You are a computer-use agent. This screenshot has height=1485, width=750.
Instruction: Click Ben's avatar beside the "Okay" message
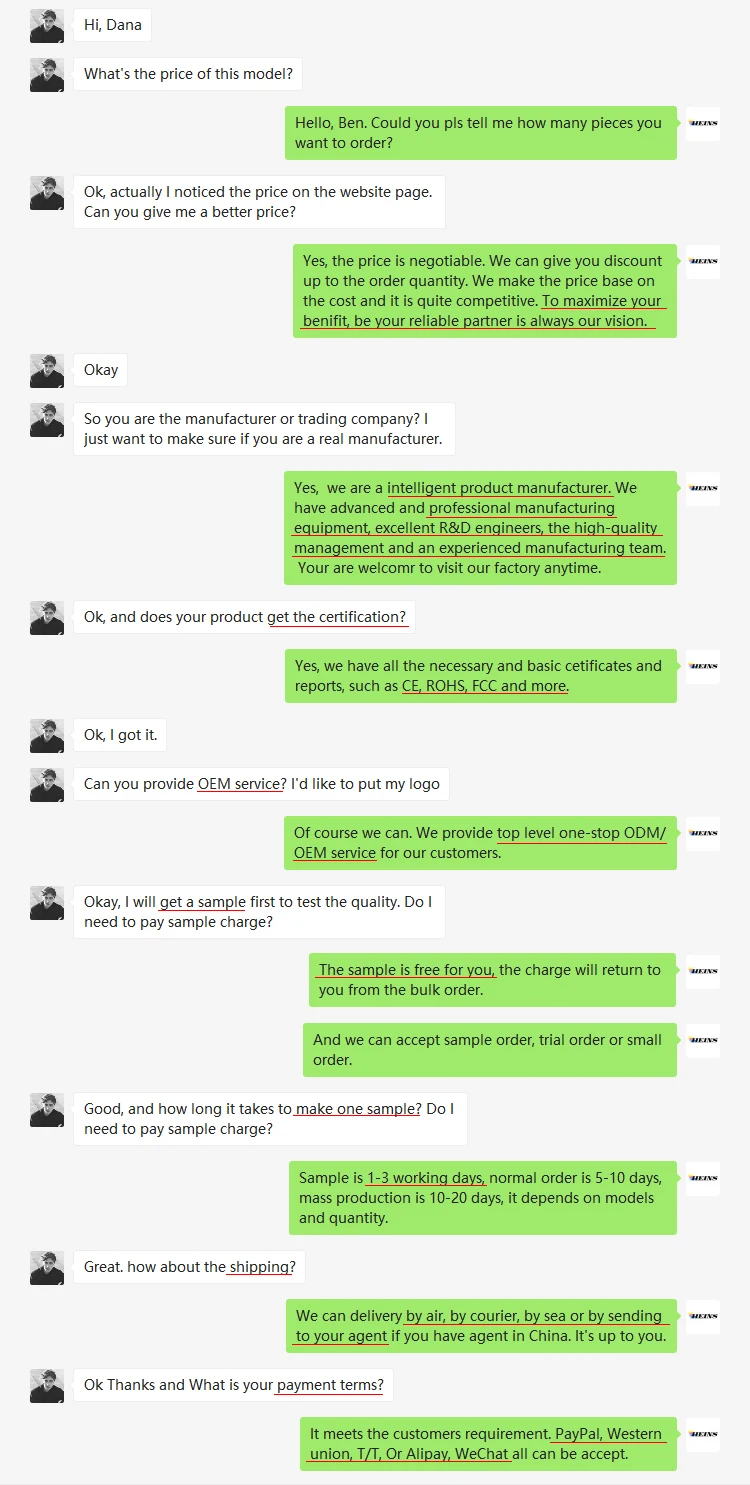(47, 370)
